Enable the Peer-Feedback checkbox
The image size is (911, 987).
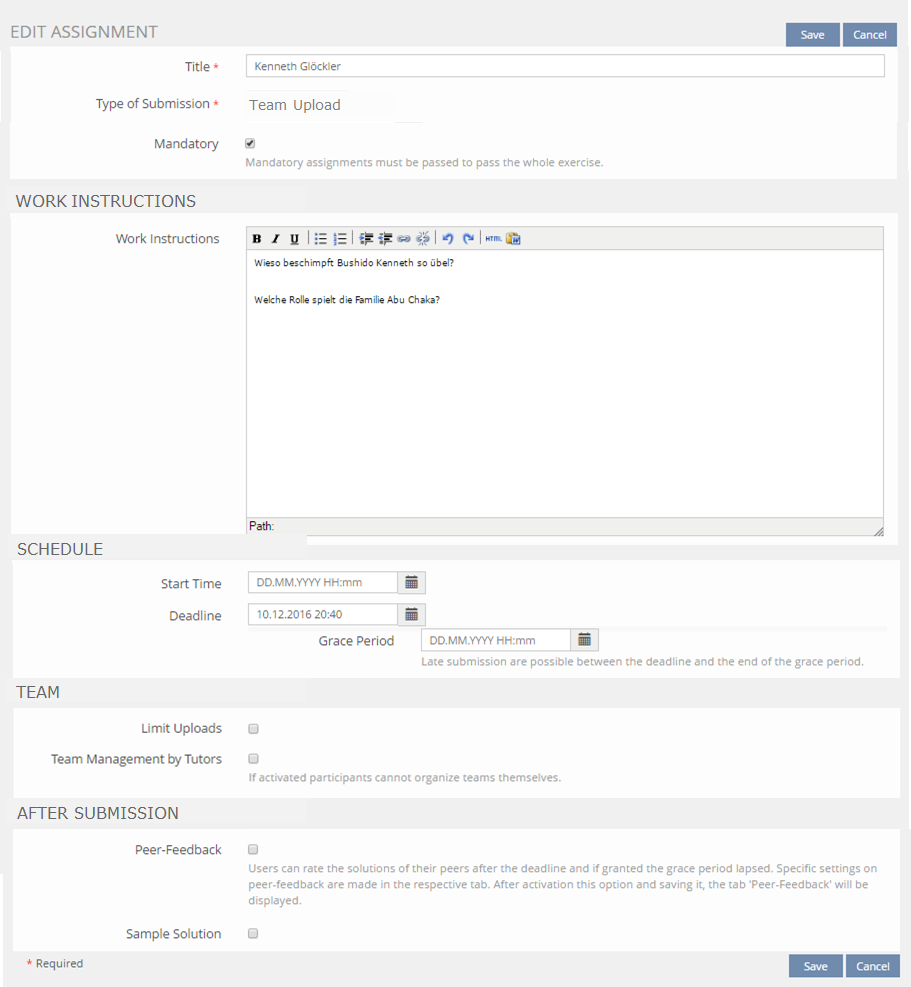(x=253, y=850)
